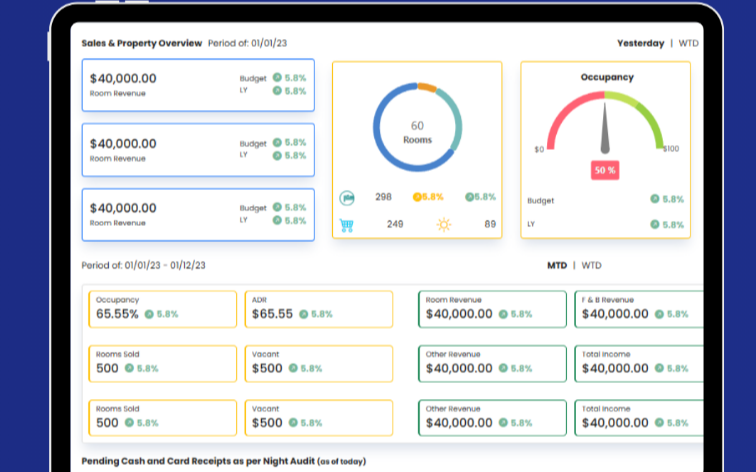Viewport: 756px width, 472px height.
Task: Open the third Room Revenue card in left column
Action: pyautogui.click(x=198, y=215)
